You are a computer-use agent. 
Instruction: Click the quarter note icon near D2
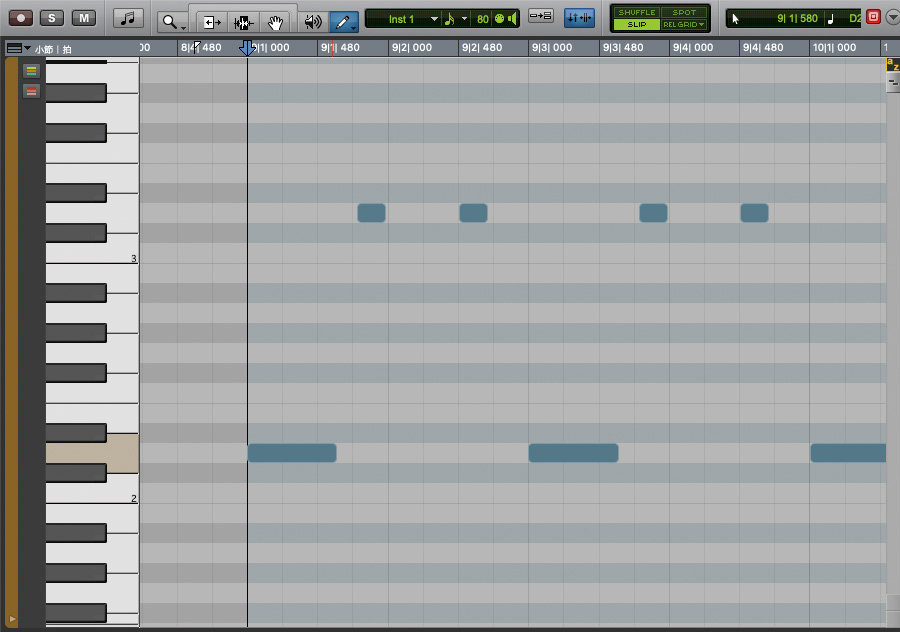click(831, 19)
